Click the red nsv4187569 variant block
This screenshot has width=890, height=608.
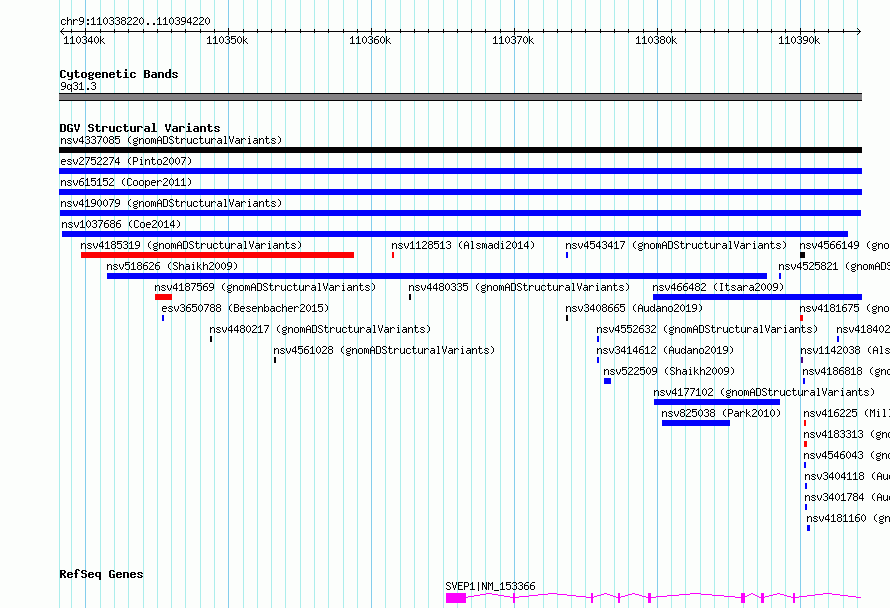pyautogui.click(x=163, y=297)
